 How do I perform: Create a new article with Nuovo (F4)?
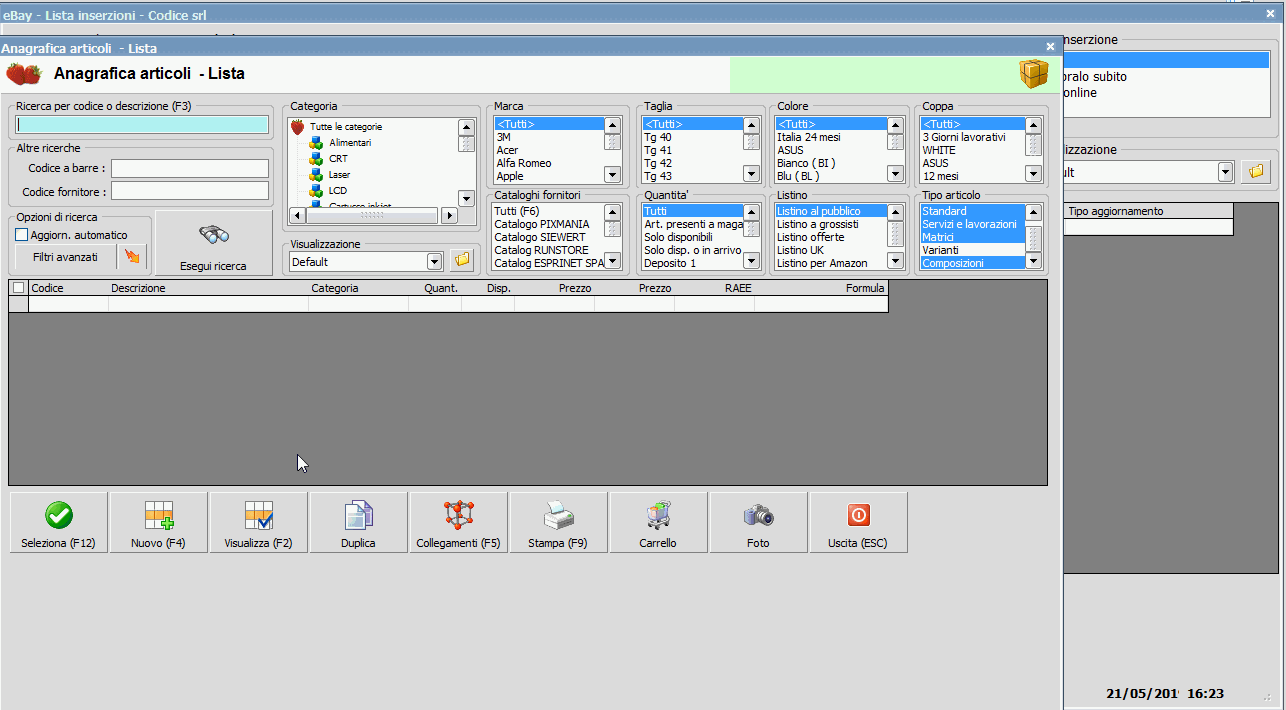point(159,522)
